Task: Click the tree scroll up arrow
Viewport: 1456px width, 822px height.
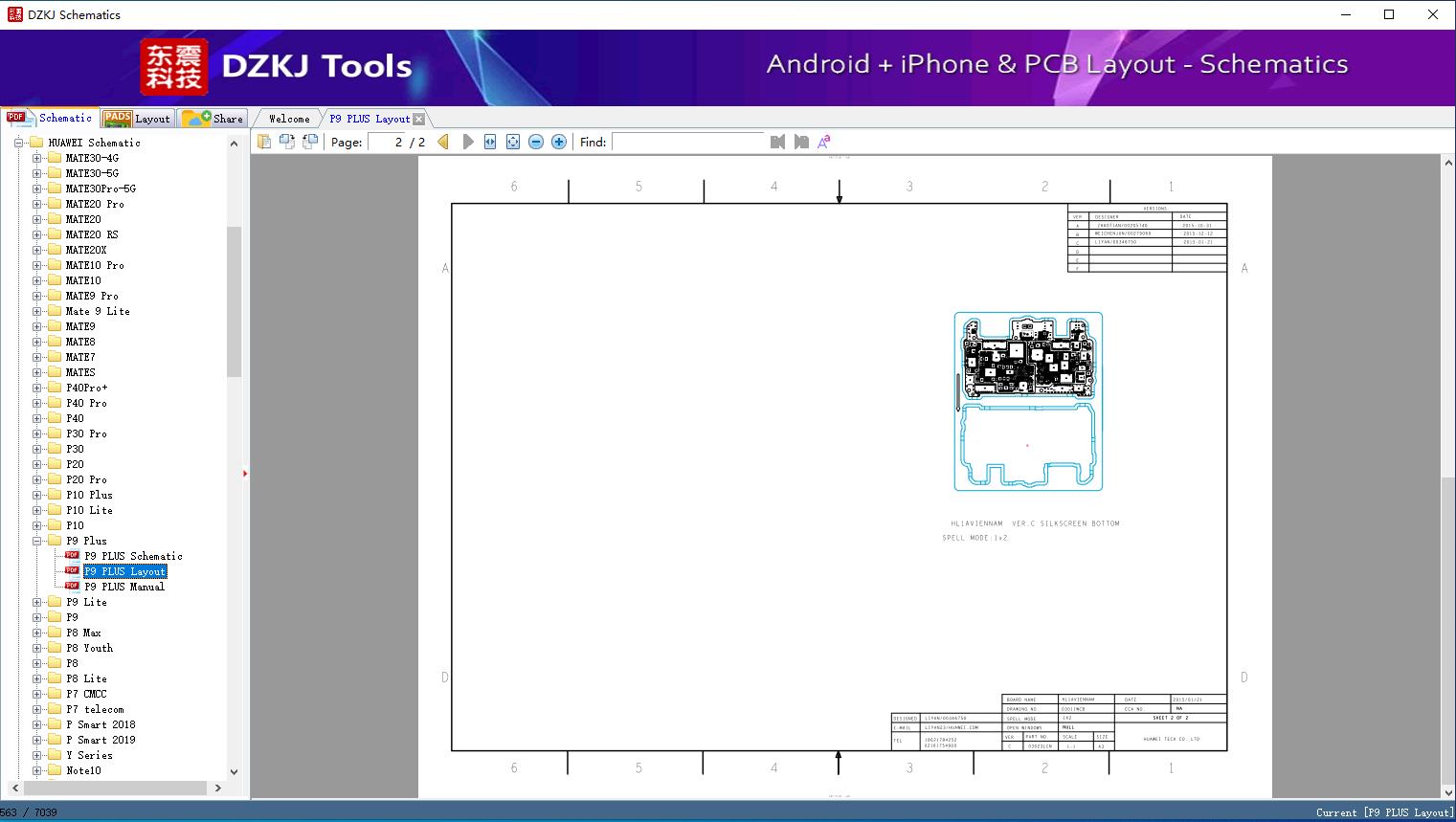Action: [x=234, y=143]
